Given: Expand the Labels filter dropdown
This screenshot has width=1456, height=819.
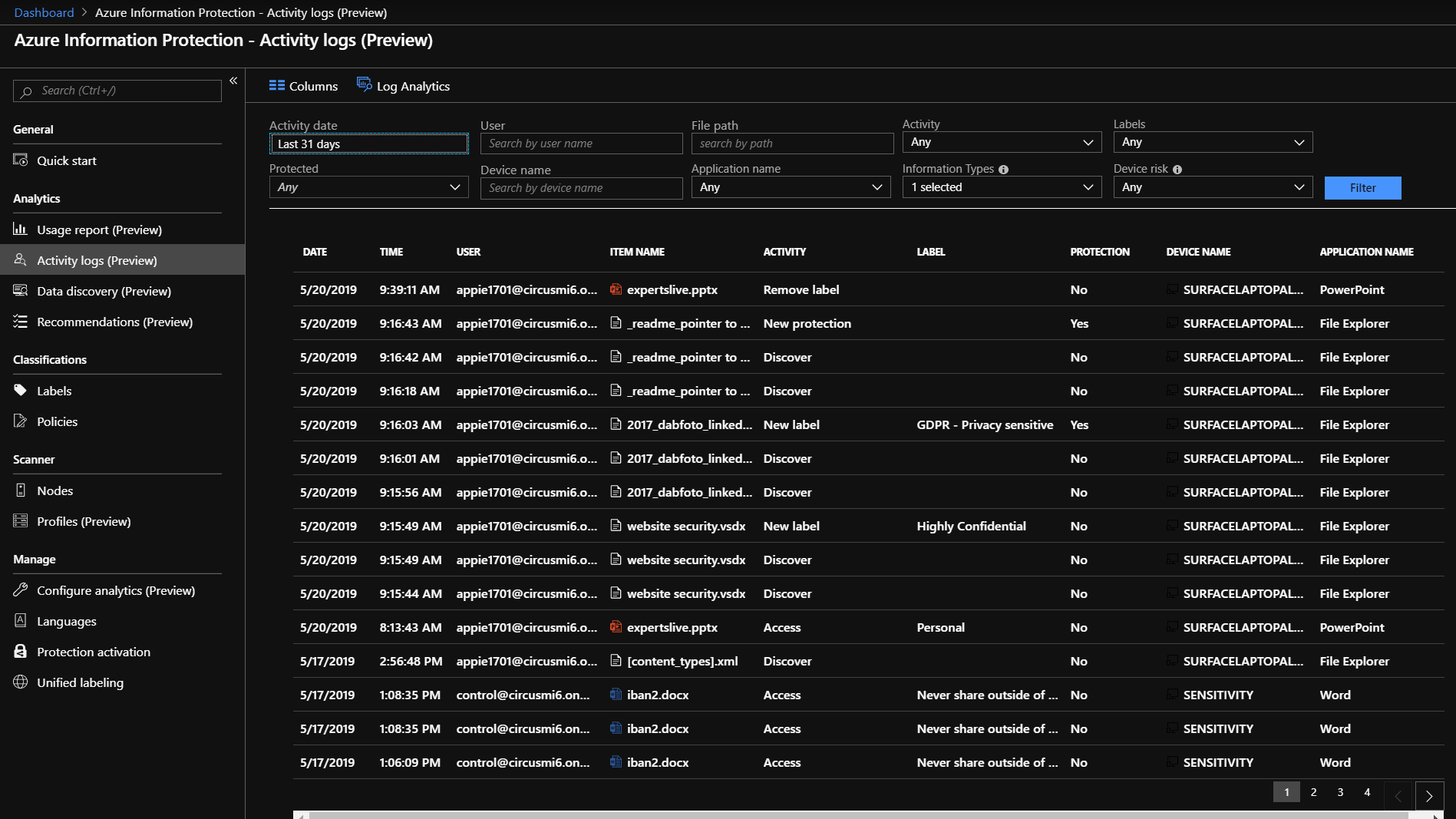Looking at the screenshot, I should coord(1213,142).
